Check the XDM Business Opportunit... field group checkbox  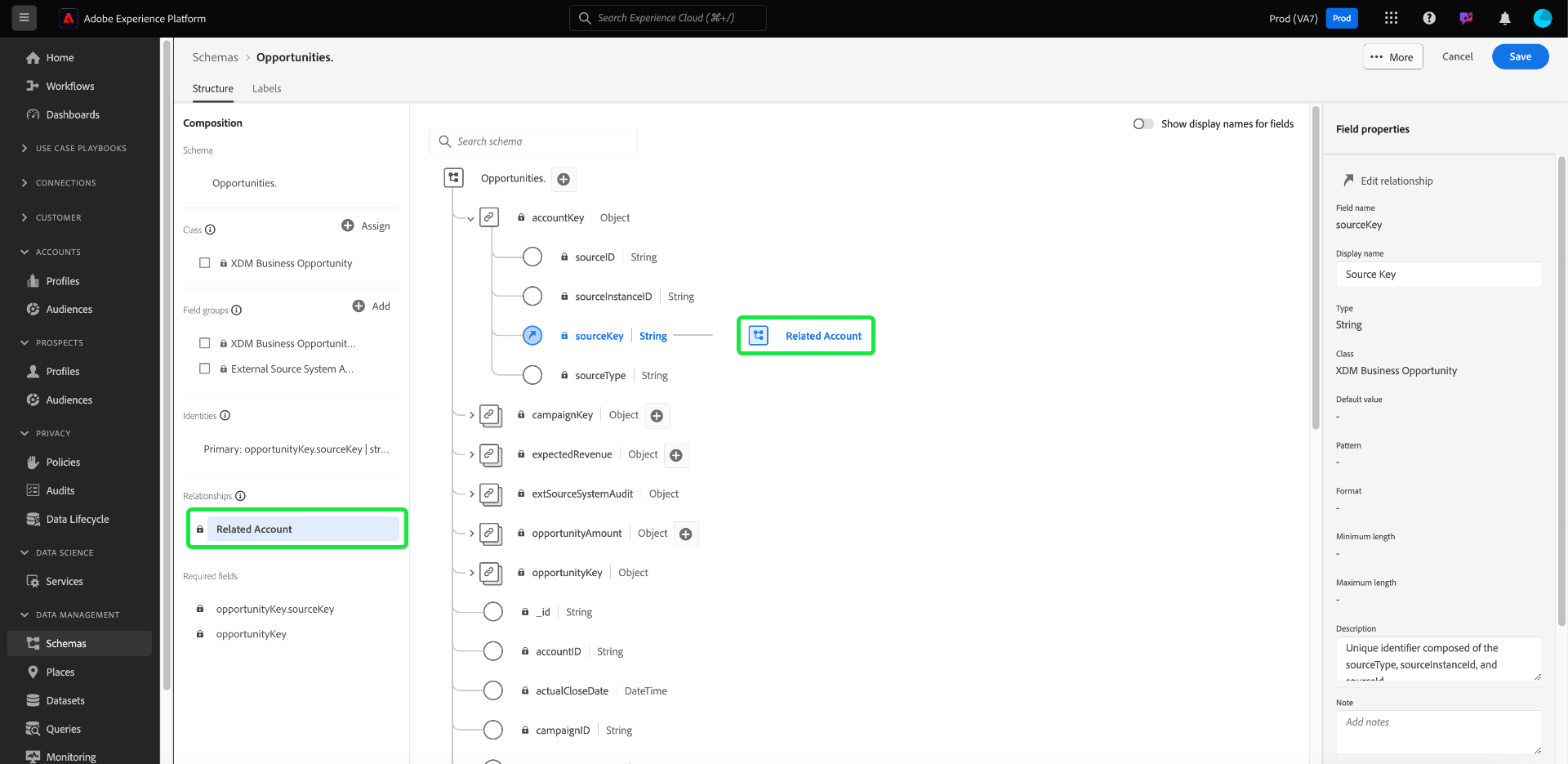pos(205,343)
